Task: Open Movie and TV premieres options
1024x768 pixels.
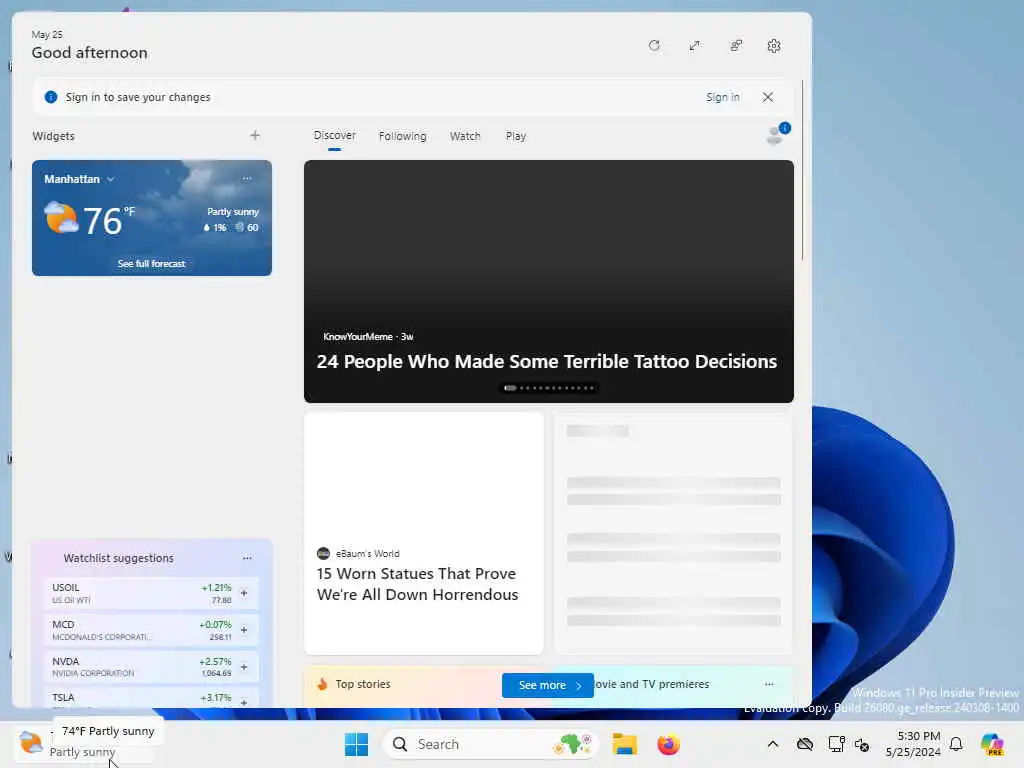Action: 769,684
